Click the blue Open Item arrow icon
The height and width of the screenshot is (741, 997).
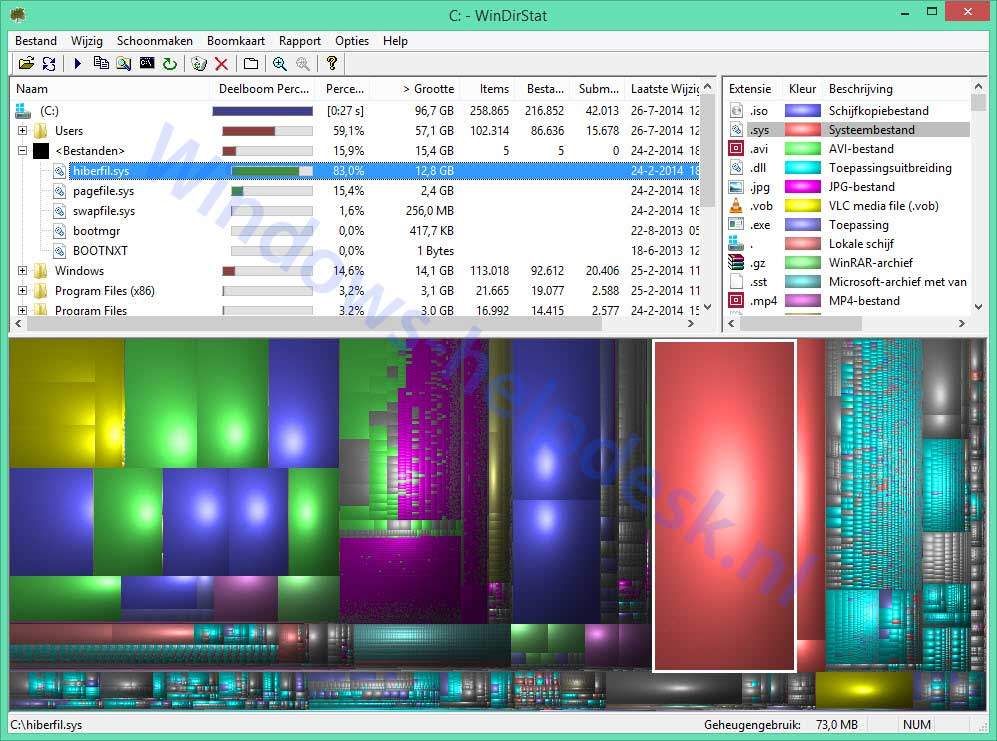click(x=78, y=64)
